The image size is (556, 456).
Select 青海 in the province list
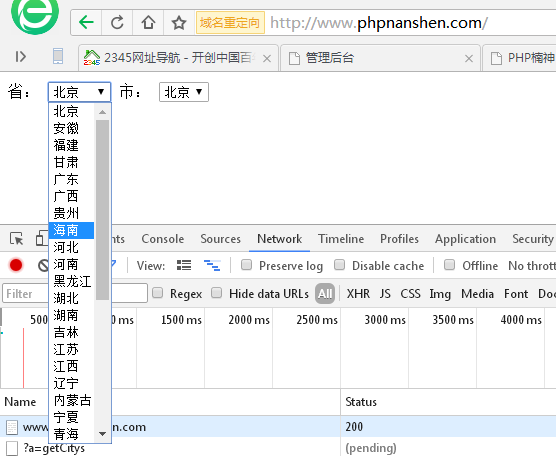click(72, 434)
